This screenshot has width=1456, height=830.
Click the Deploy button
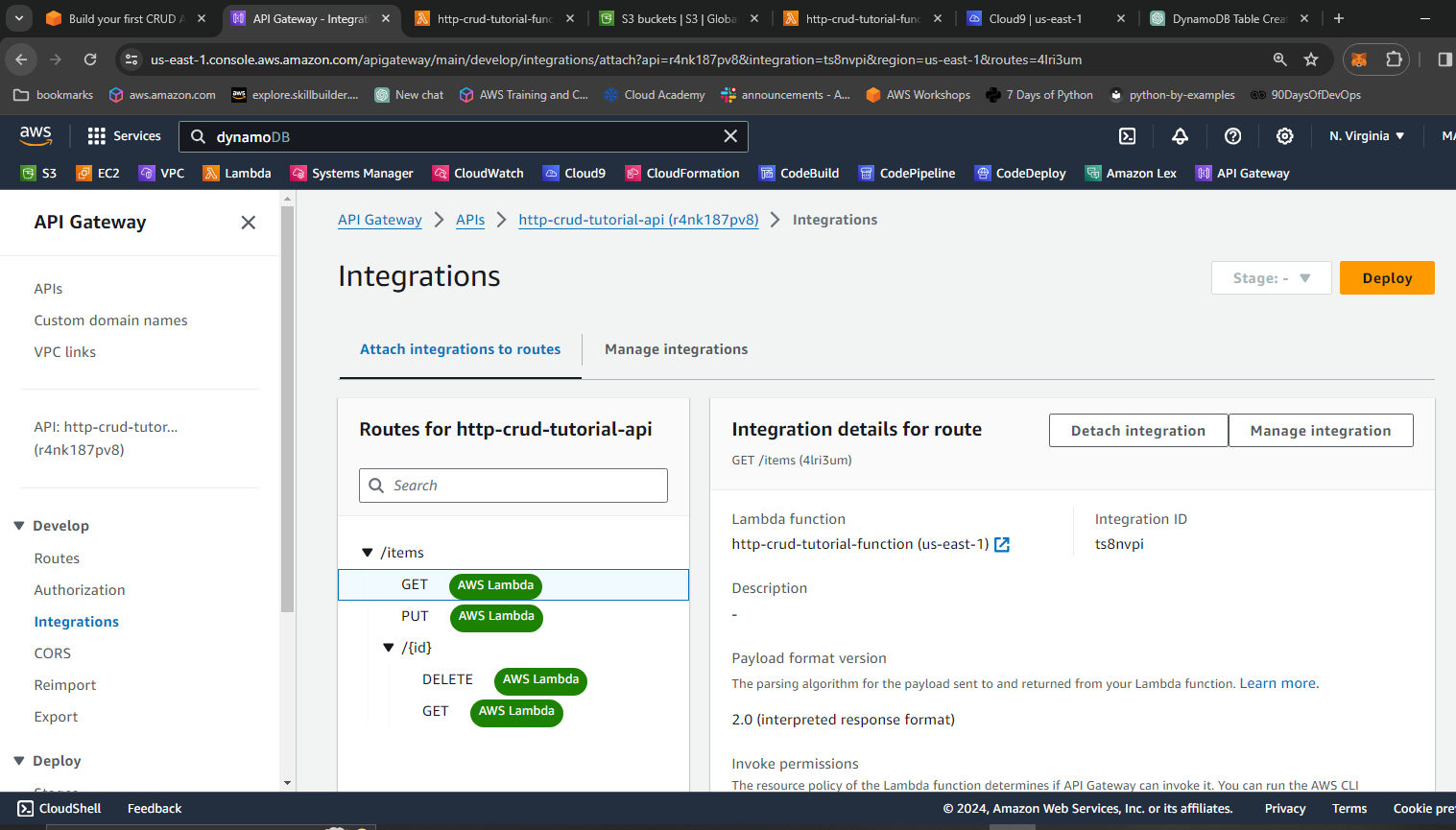tap(1387, 278)
